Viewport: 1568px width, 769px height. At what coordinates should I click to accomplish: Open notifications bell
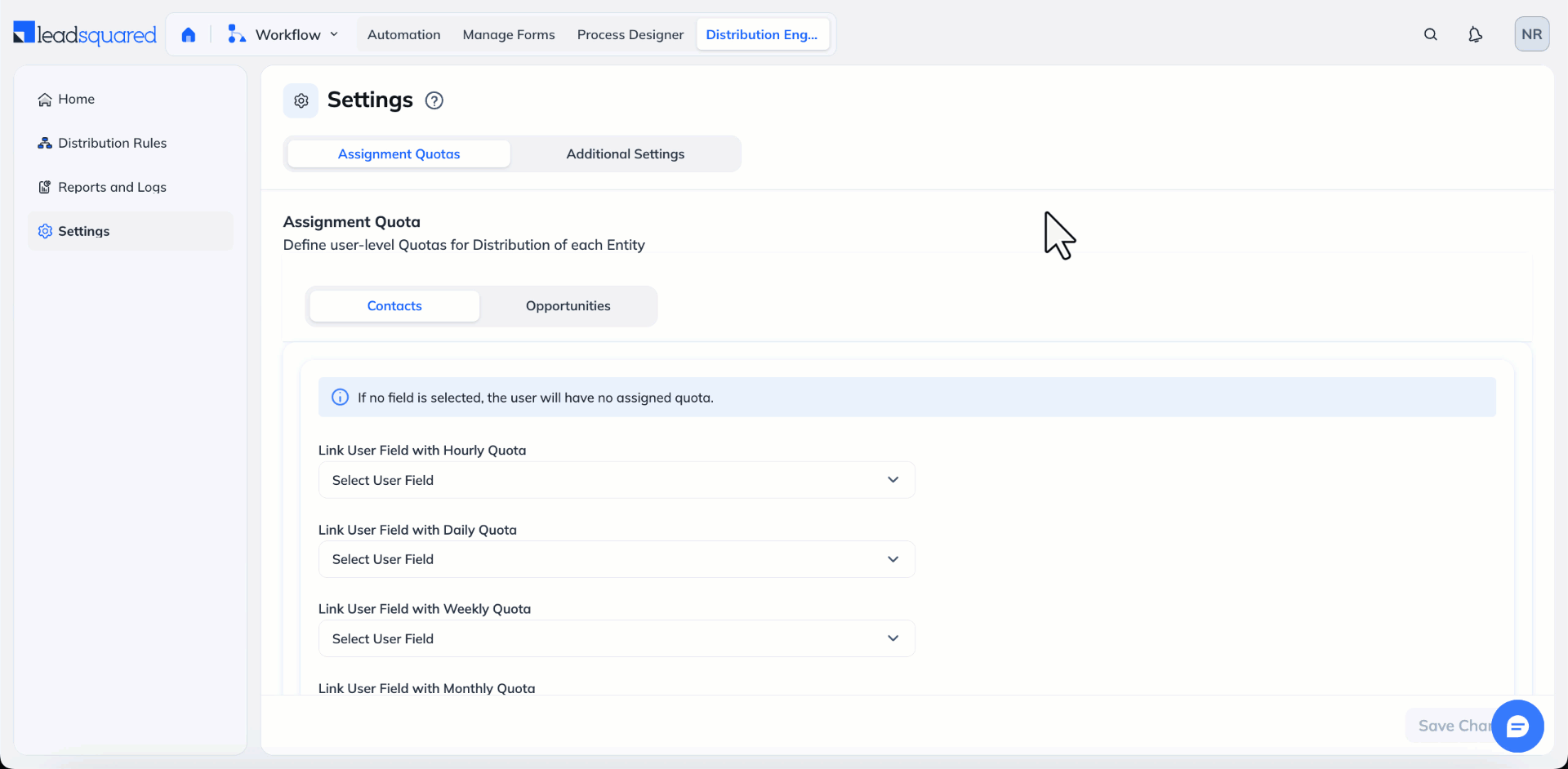(1475, 34)
